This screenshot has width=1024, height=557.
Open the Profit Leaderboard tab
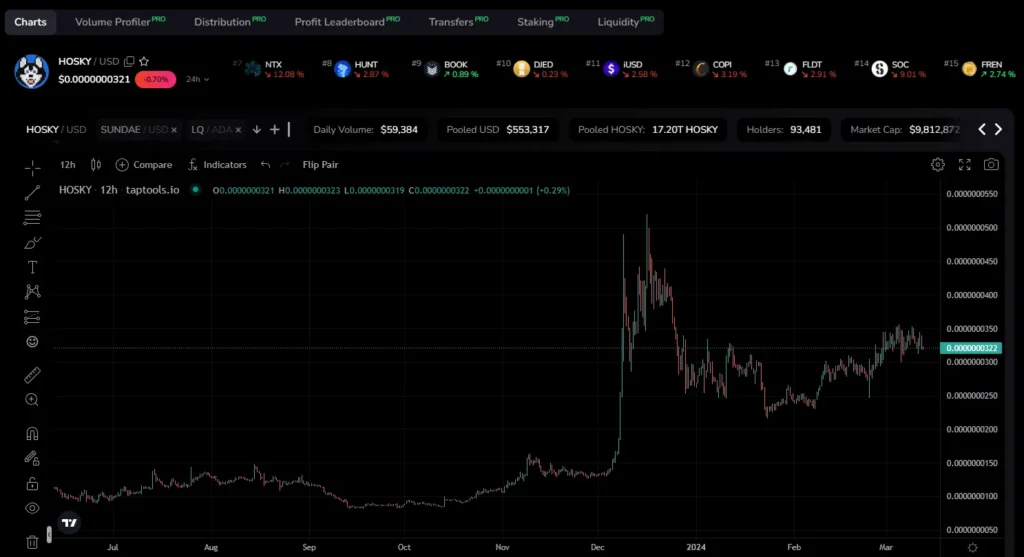347,22
